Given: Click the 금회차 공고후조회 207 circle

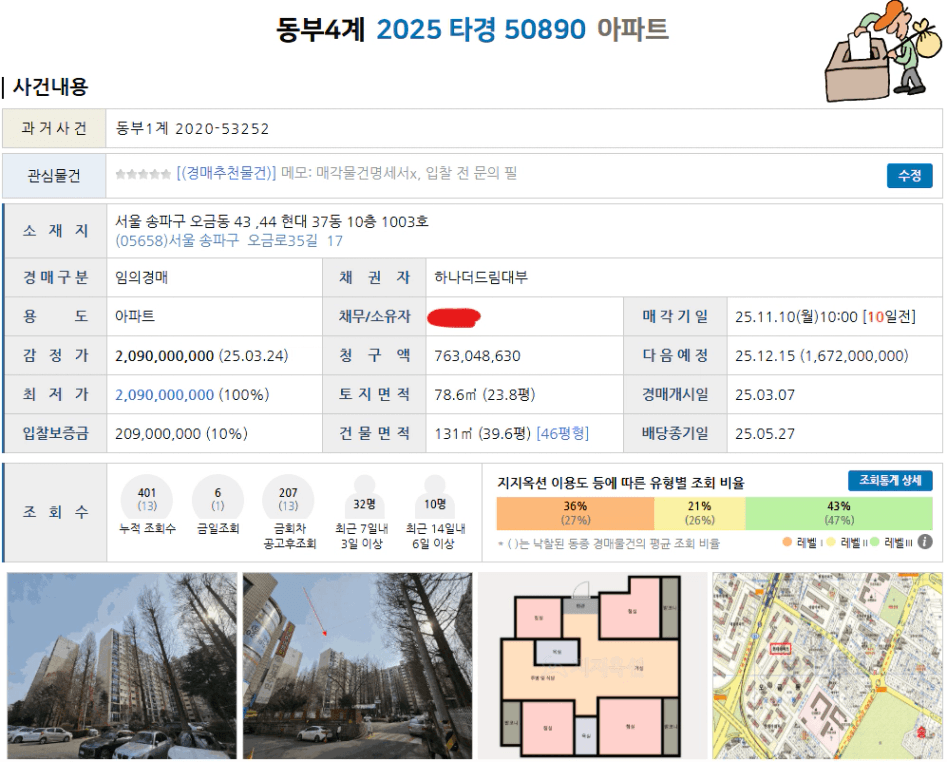Looking at the screenshot, I should coord(288,499).
